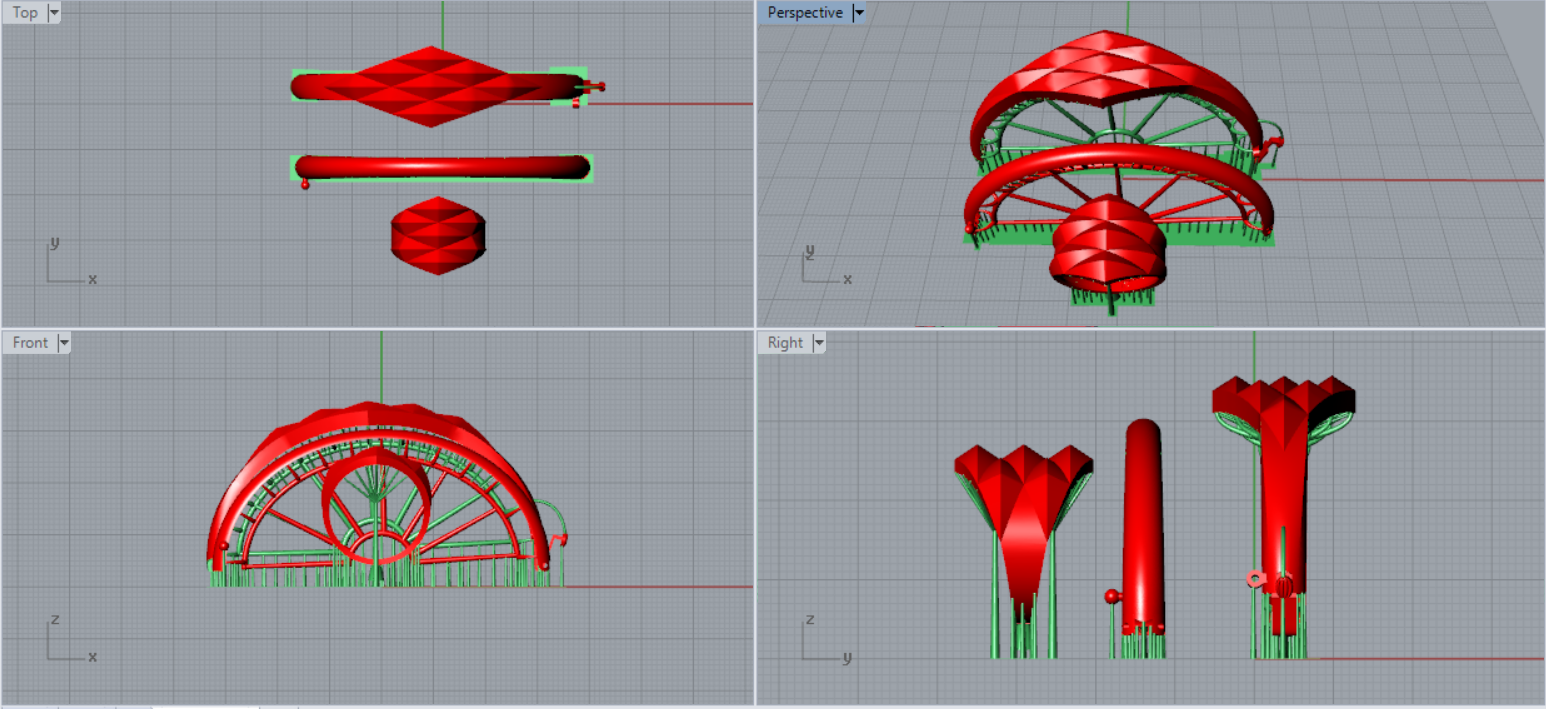Click the small red sphere in Right view
Screen dimensions: 1546x709
tap(1110, 597)
